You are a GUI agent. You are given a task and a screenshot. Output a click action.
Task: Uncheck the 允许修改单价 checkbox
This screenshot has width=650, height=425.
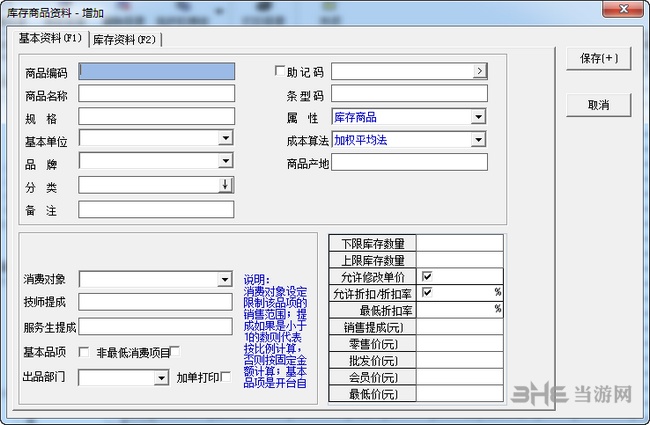[x=427, y=276]
